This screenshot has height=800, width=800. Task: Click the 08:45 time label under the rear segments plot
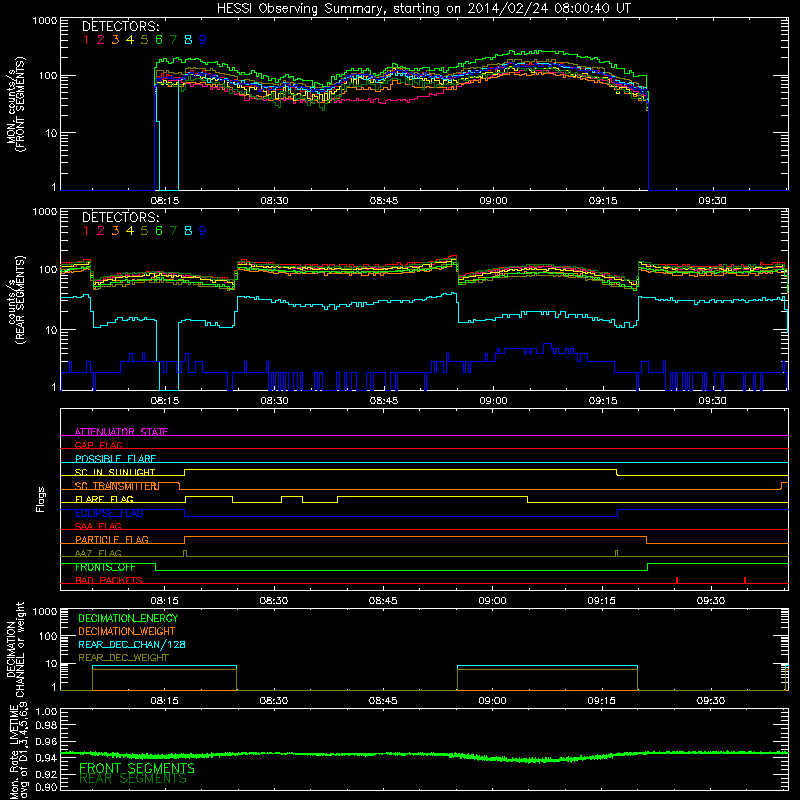(x=384, y=401)
